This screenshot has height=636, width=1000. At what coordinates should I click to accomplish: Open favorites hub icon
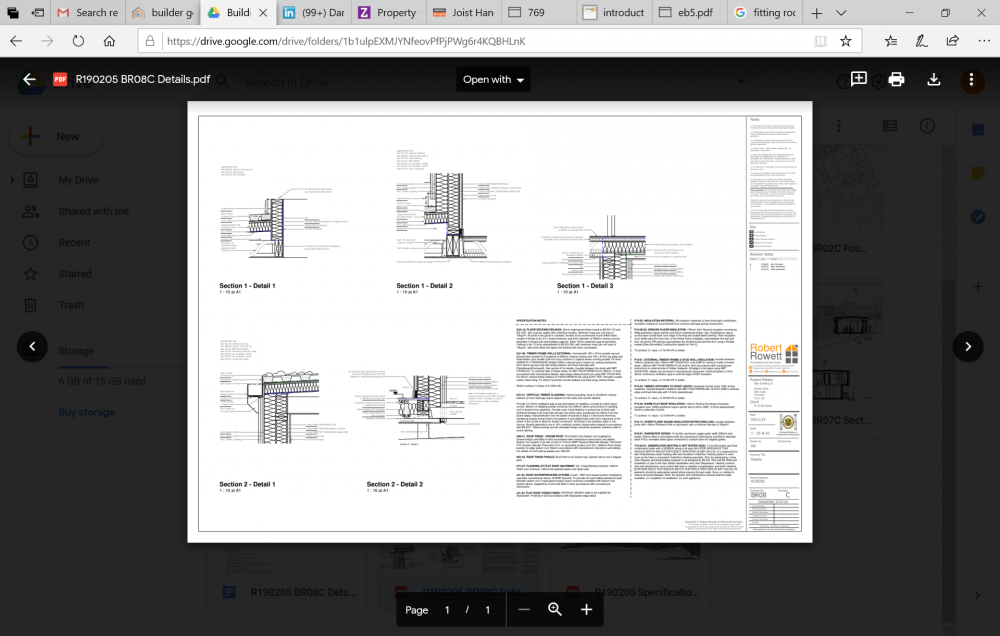(891, 41)
